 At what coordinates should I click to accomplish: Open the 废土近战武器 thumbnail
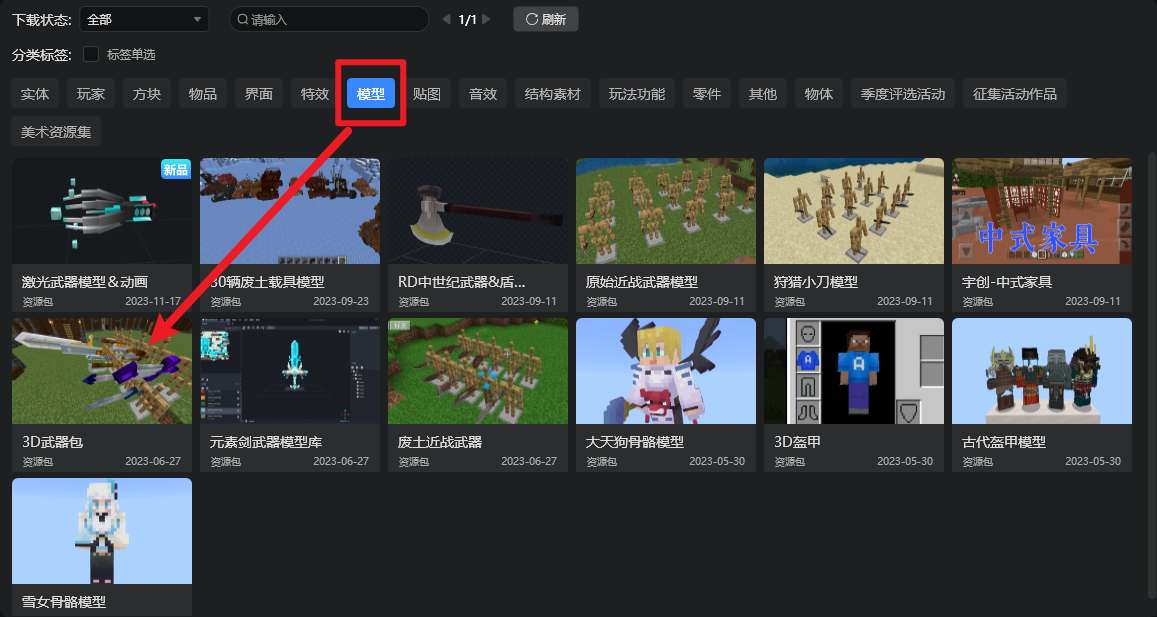click(x=478, y=371)
